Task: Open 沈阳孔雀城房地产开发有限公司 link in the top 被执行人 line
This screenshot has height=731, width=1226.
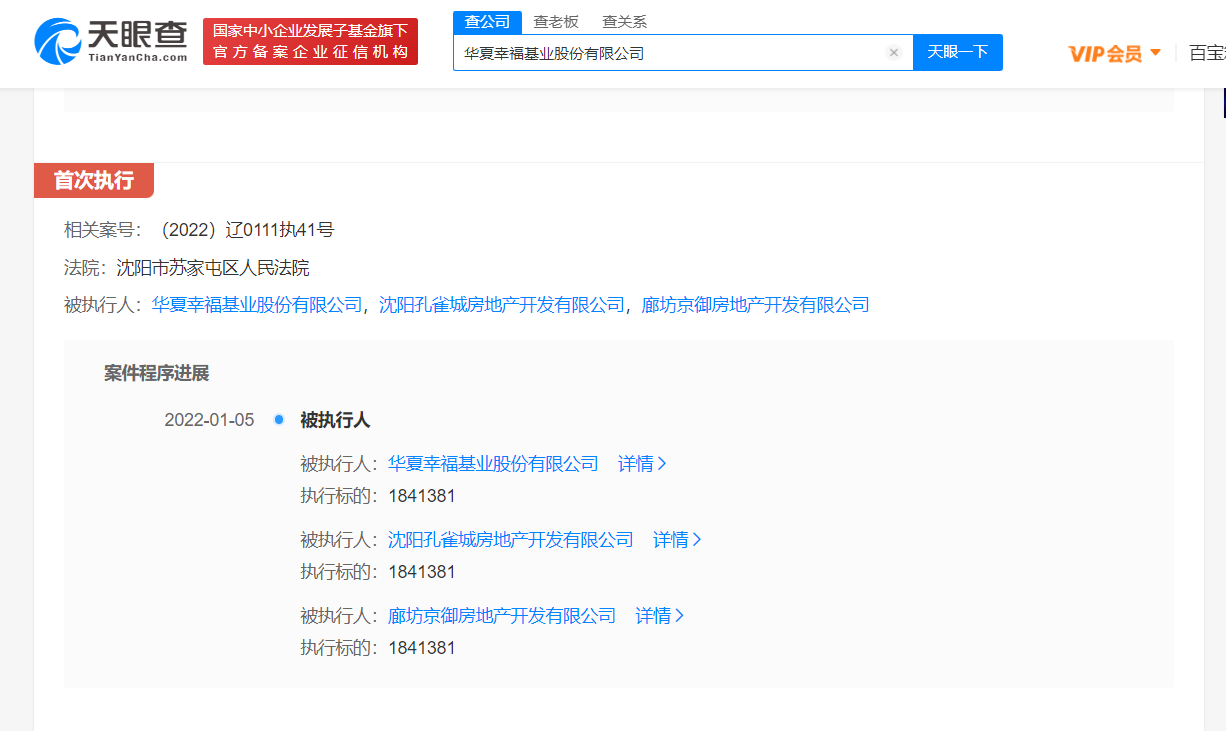Action: (502, 305)
